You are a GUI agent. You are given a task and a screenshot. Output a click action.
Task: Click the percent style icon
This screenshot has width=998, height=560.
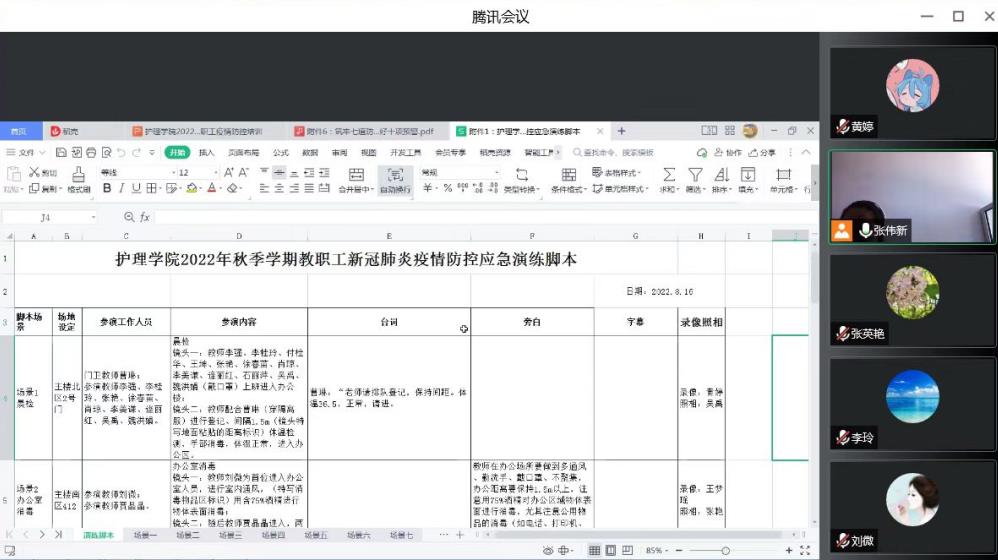[x=448, y=188]
